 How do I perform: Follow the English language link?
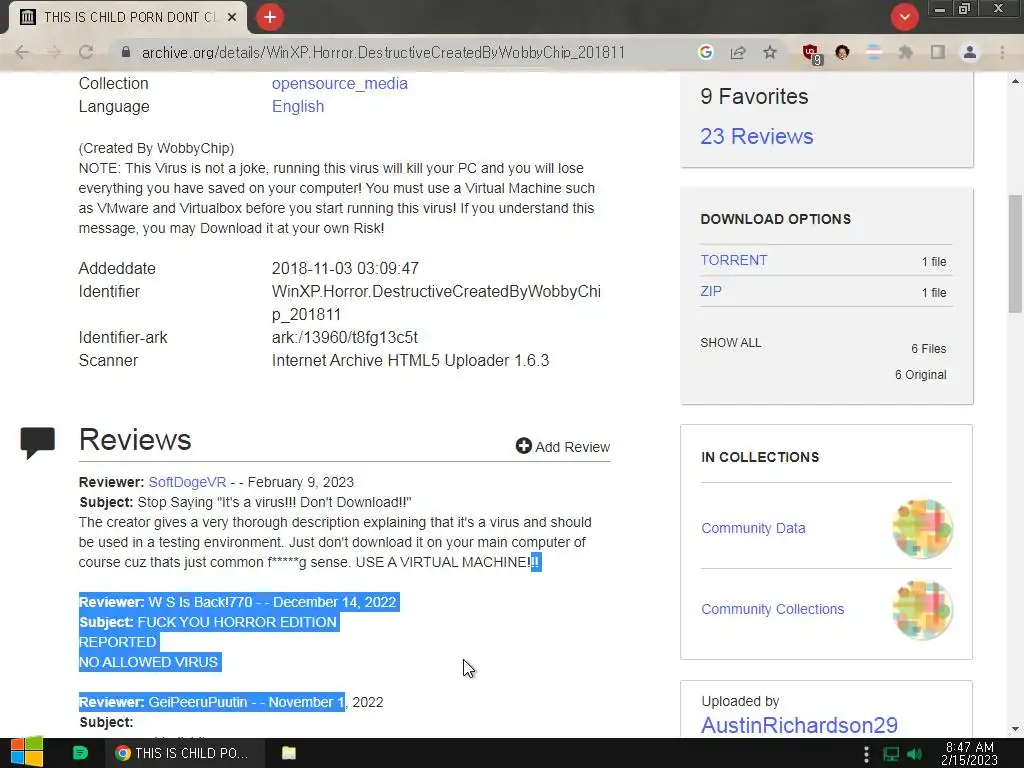[x=298, y=106]
